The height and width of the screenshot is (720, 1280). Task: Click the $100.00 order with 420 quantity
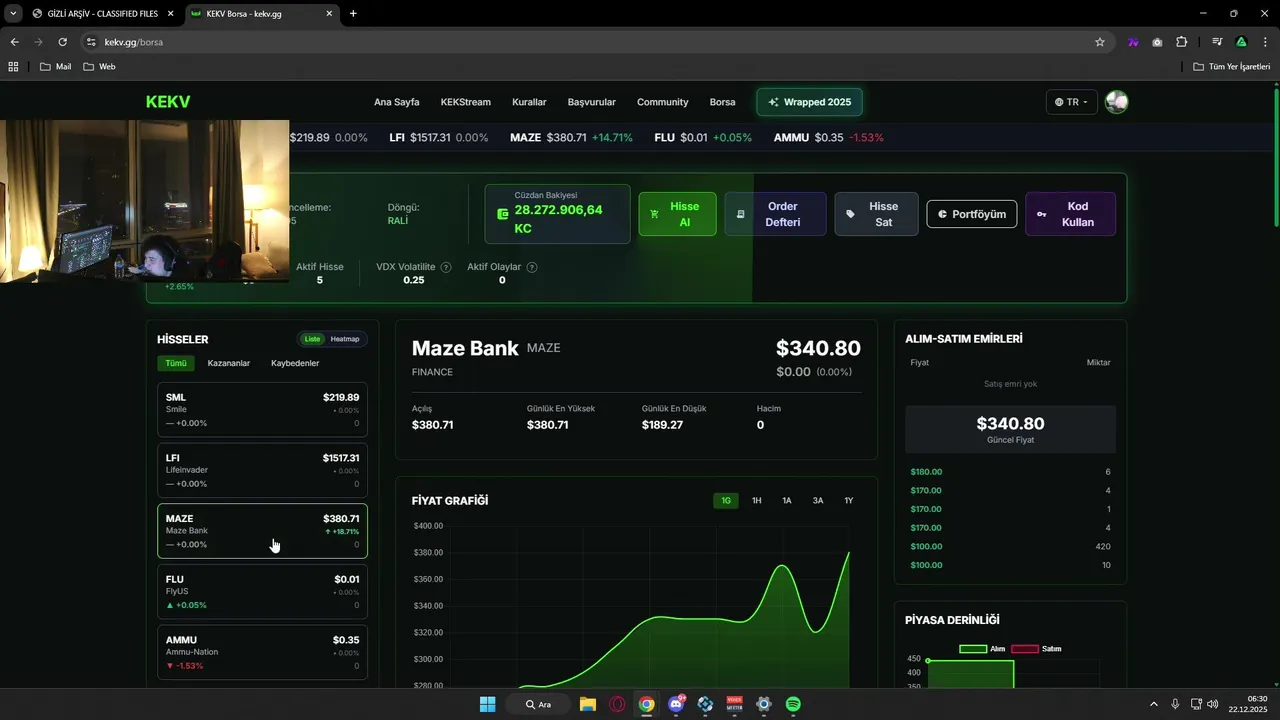(x=1010, y=547)
